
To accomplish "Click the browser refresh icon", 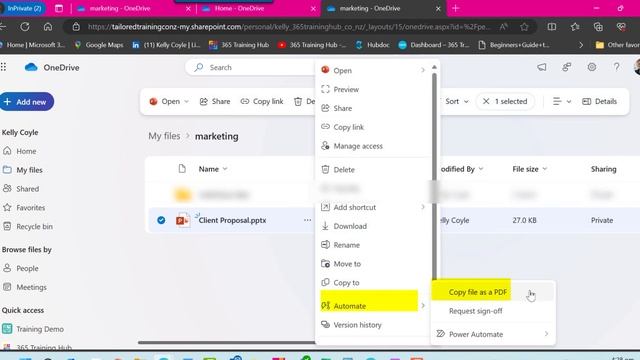I will [x=25, y=27].
